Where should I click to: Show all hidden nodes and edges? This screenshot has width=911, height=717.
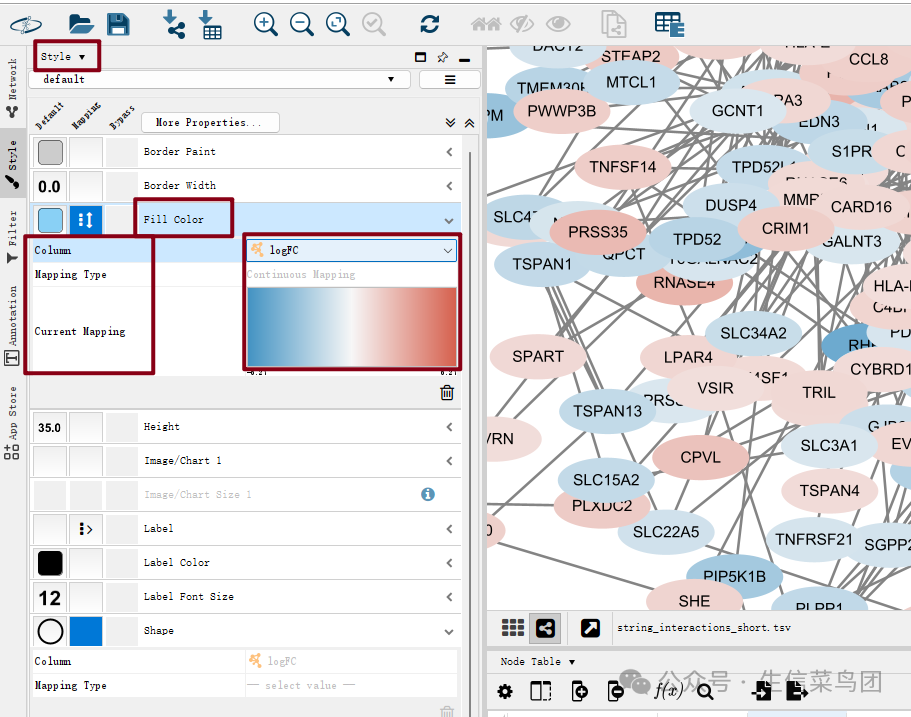click(x=558, y=24)
